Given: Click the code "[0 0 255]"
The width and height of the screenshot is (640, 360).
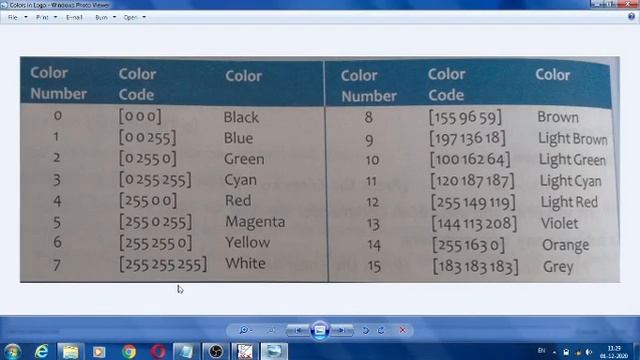Looking at the screenshot, I should click(x=147, y=137).
